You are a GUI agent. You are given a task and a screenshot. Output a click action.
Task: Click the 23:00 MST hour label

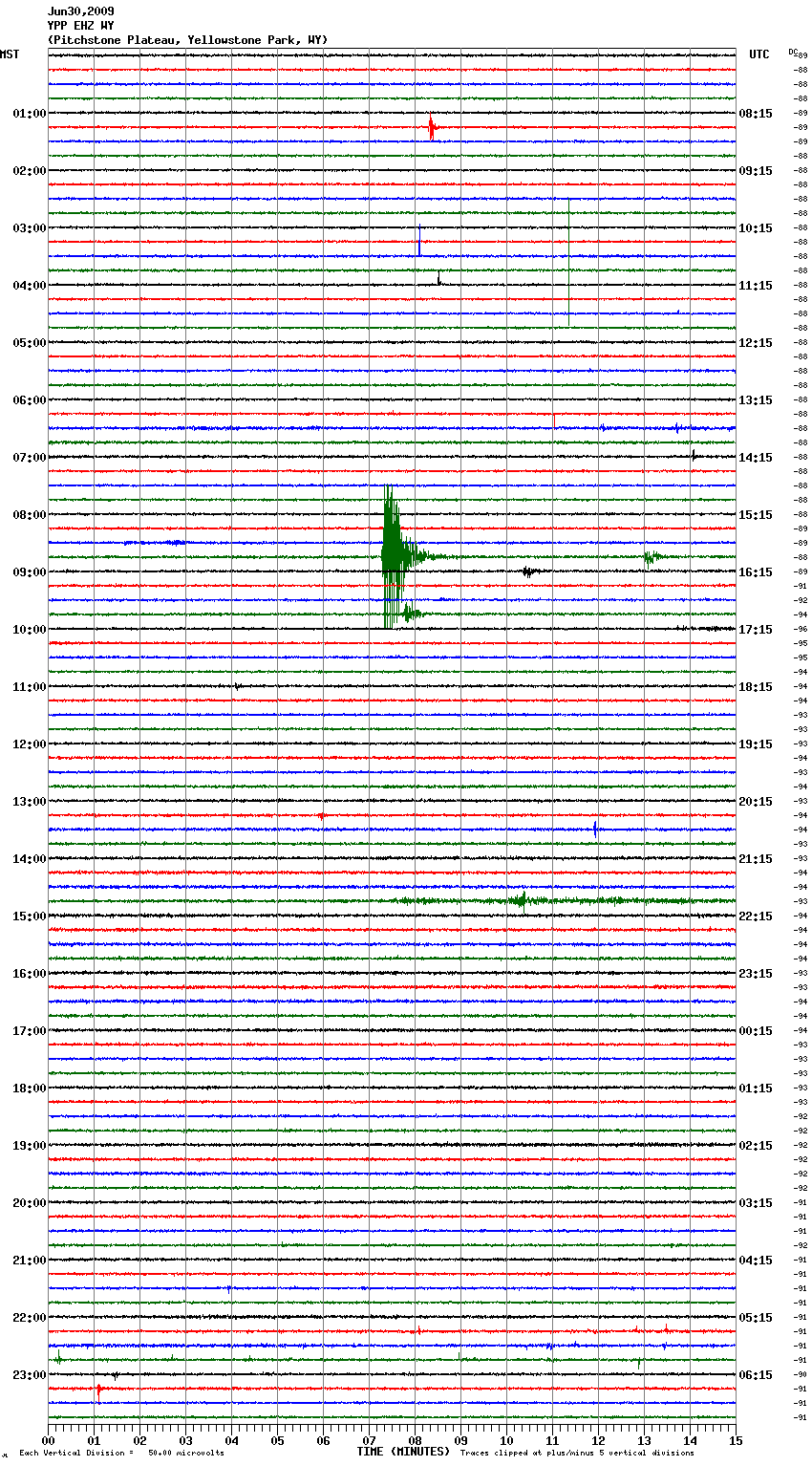point(30,1375)
